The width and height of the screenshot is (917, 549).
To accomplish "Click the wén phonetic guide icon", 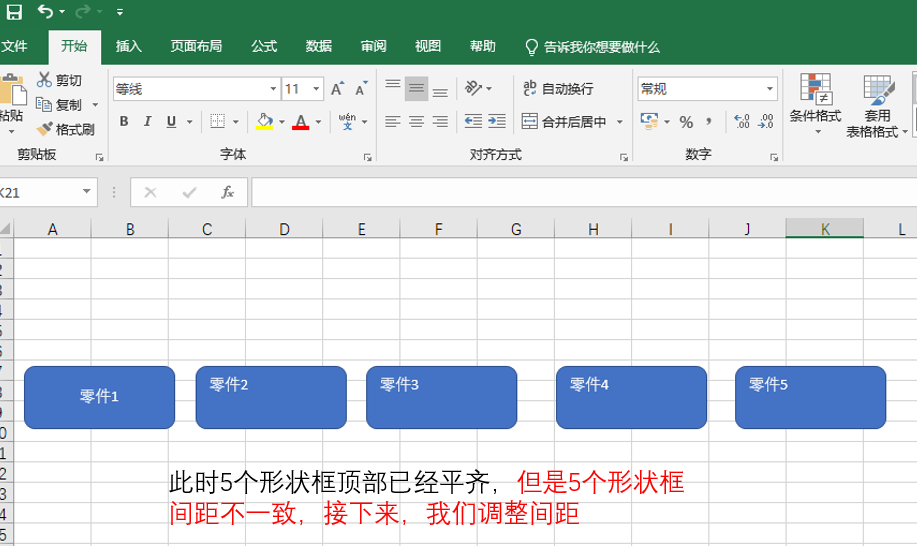I will pos(347,122).
